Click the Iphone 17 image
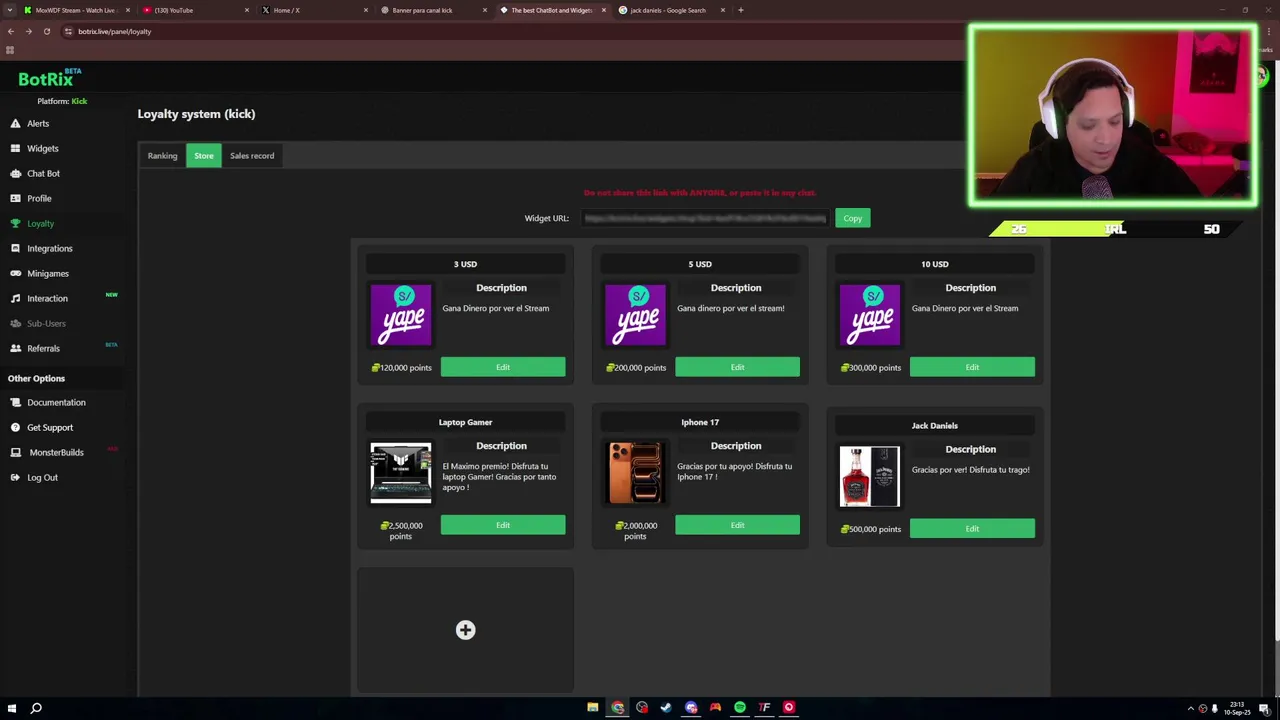 [635, 473]
